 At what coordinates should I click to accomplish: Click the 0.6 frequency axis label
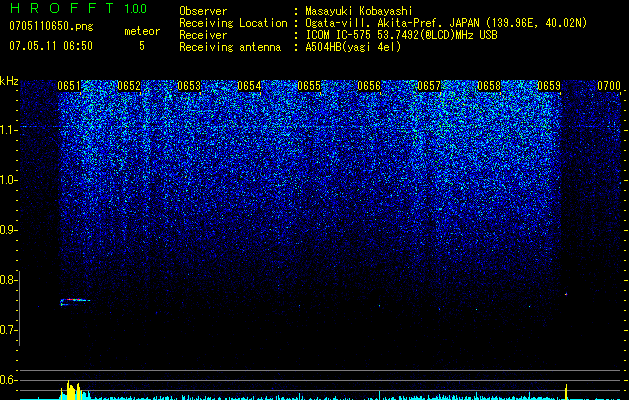point(8,380)
